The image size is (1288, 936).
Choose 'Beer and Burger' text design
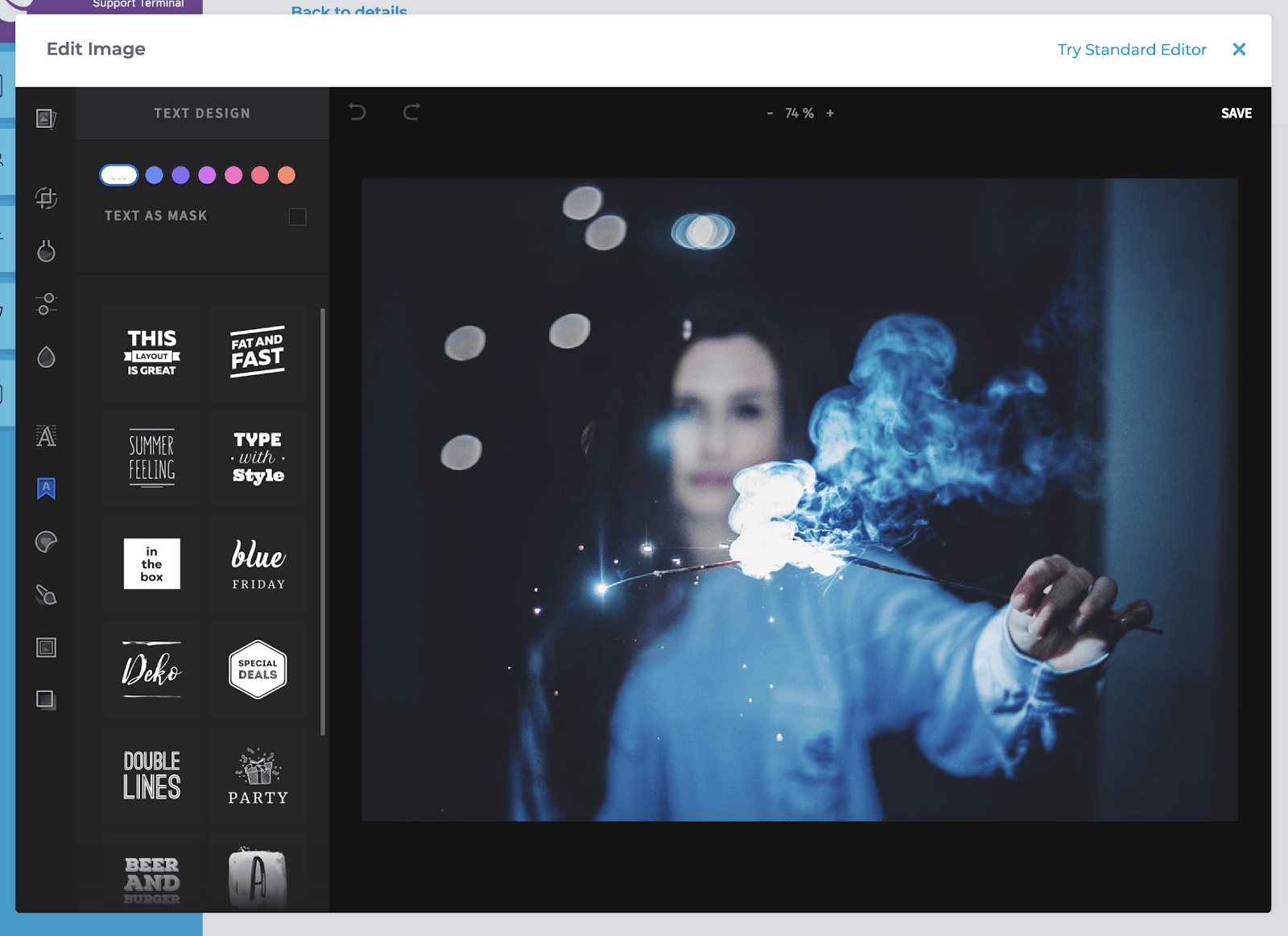(x=152, y=873)
